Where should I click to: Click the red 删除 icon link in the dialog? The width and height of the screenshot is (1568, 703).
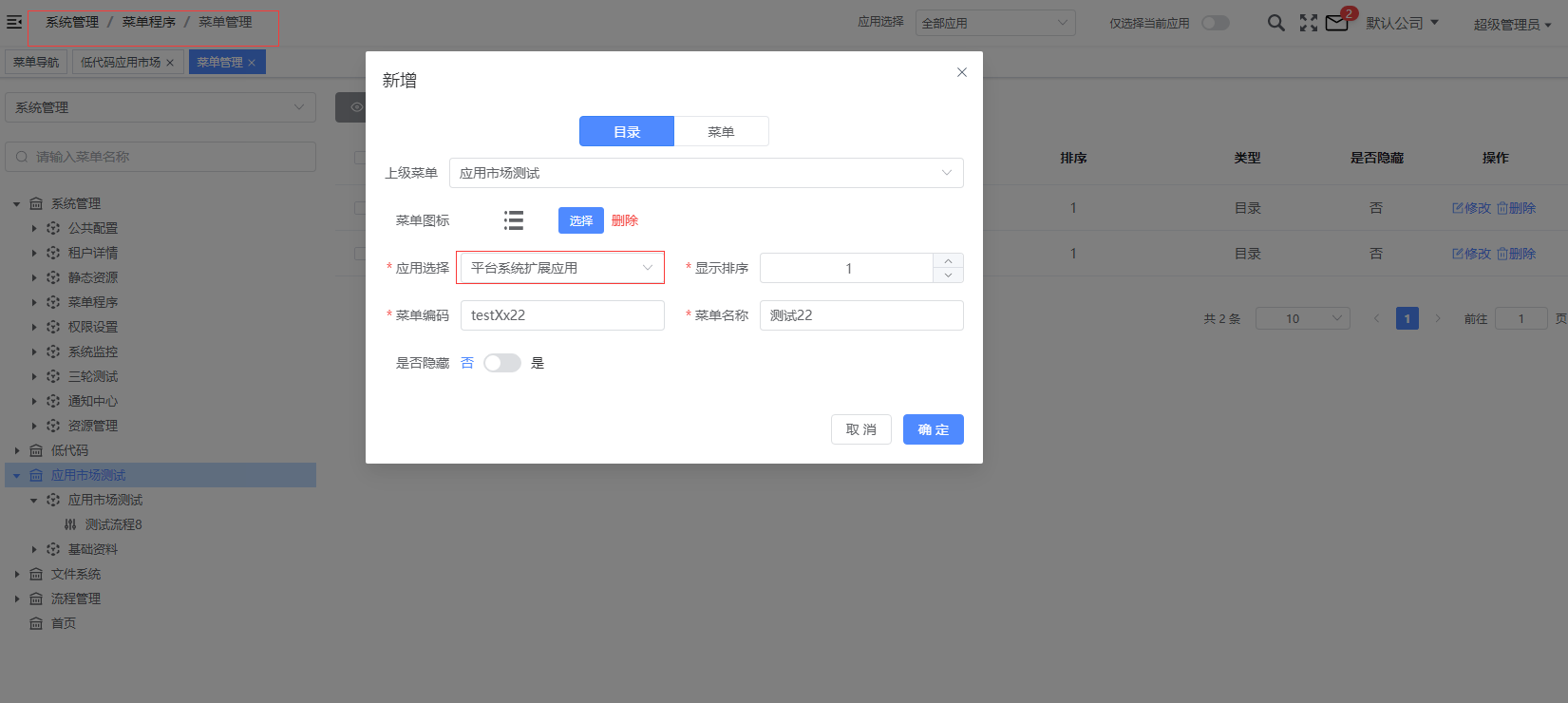(x=625, y=220)
